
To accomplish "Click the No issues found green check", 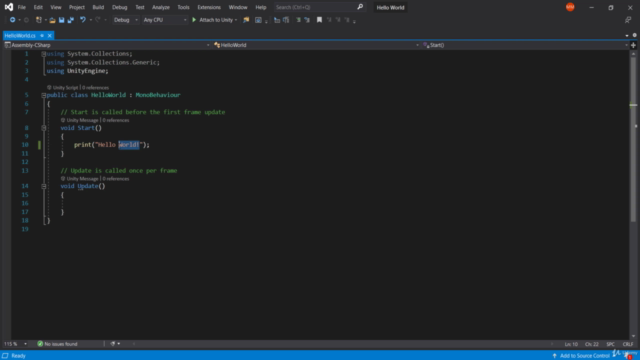I will [40, 344].
